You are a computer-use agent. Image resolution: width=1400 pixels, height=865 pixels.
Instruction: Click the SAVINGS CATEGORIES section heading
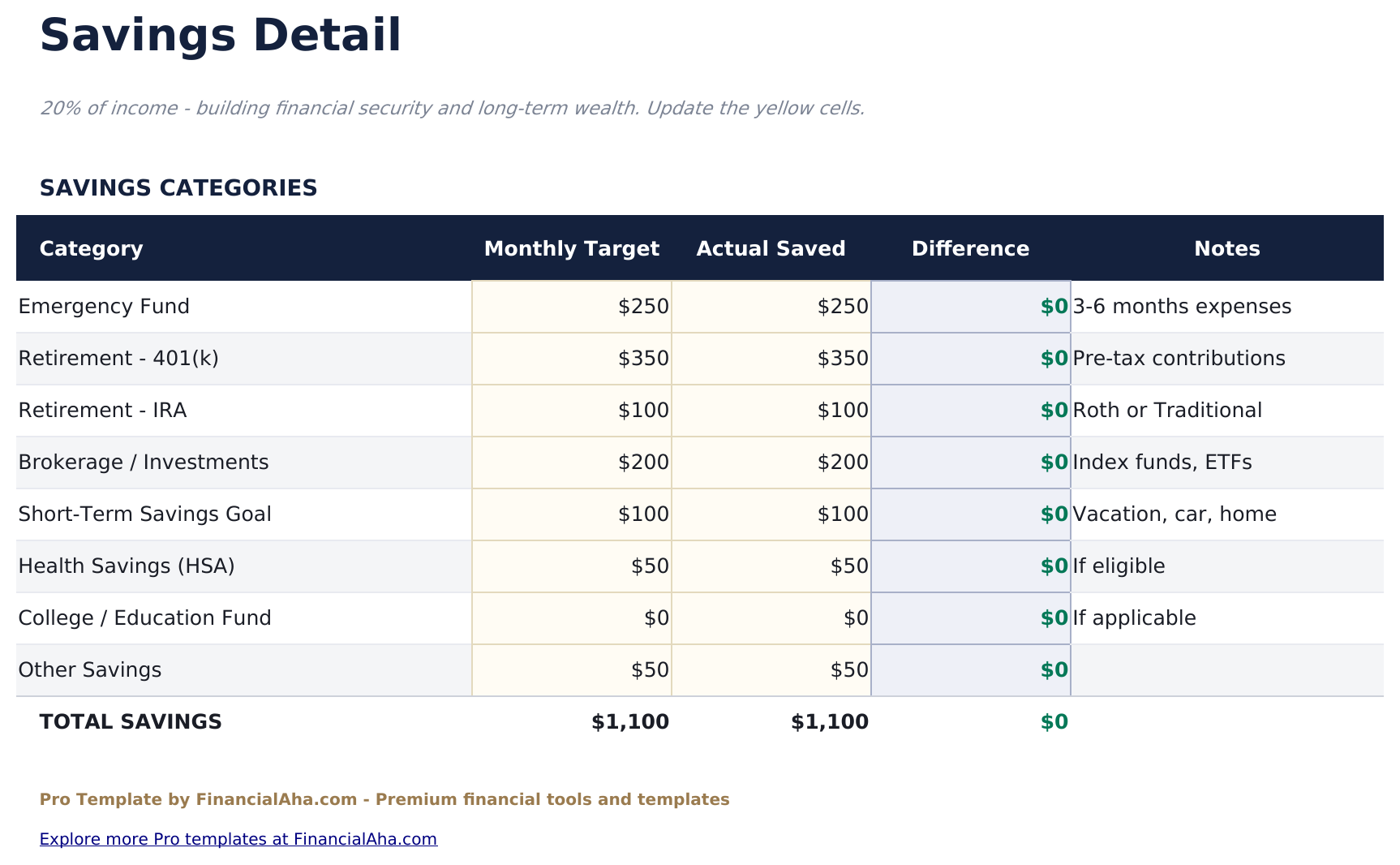[x=178, y=187]
